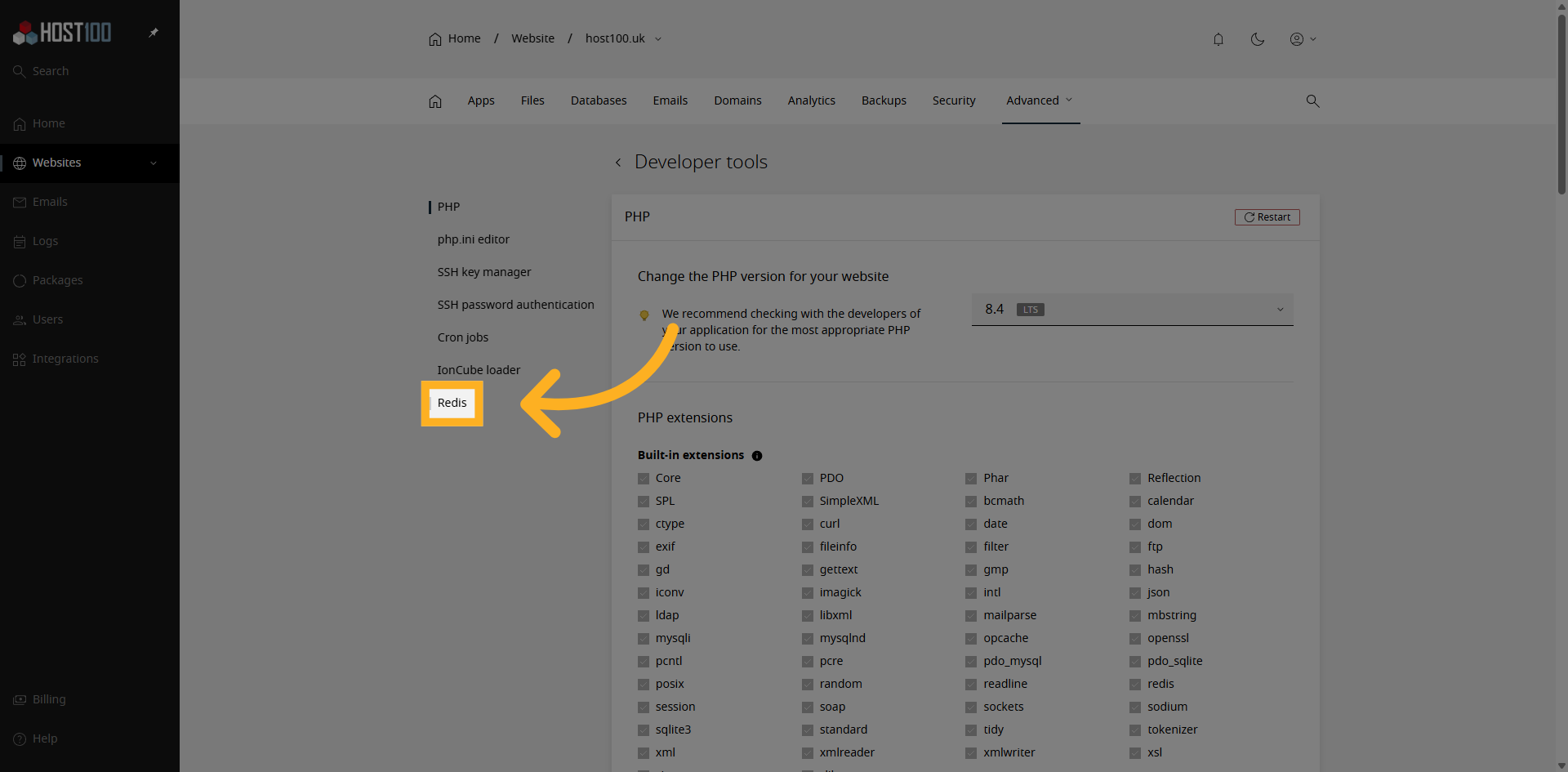Image resolution: width=1568 pixels, height=772 pixels.
Task: Open Billing in the left sidebar
Action: click(49, 699)
